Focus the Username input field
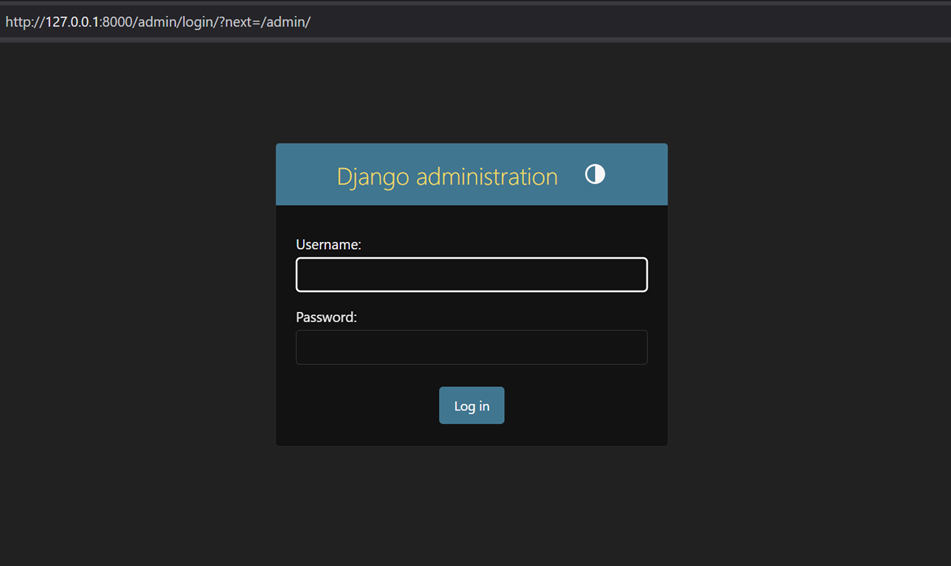The height and width of the screenshot is (566, 951). pyautogui.click(x=471, y=275)
